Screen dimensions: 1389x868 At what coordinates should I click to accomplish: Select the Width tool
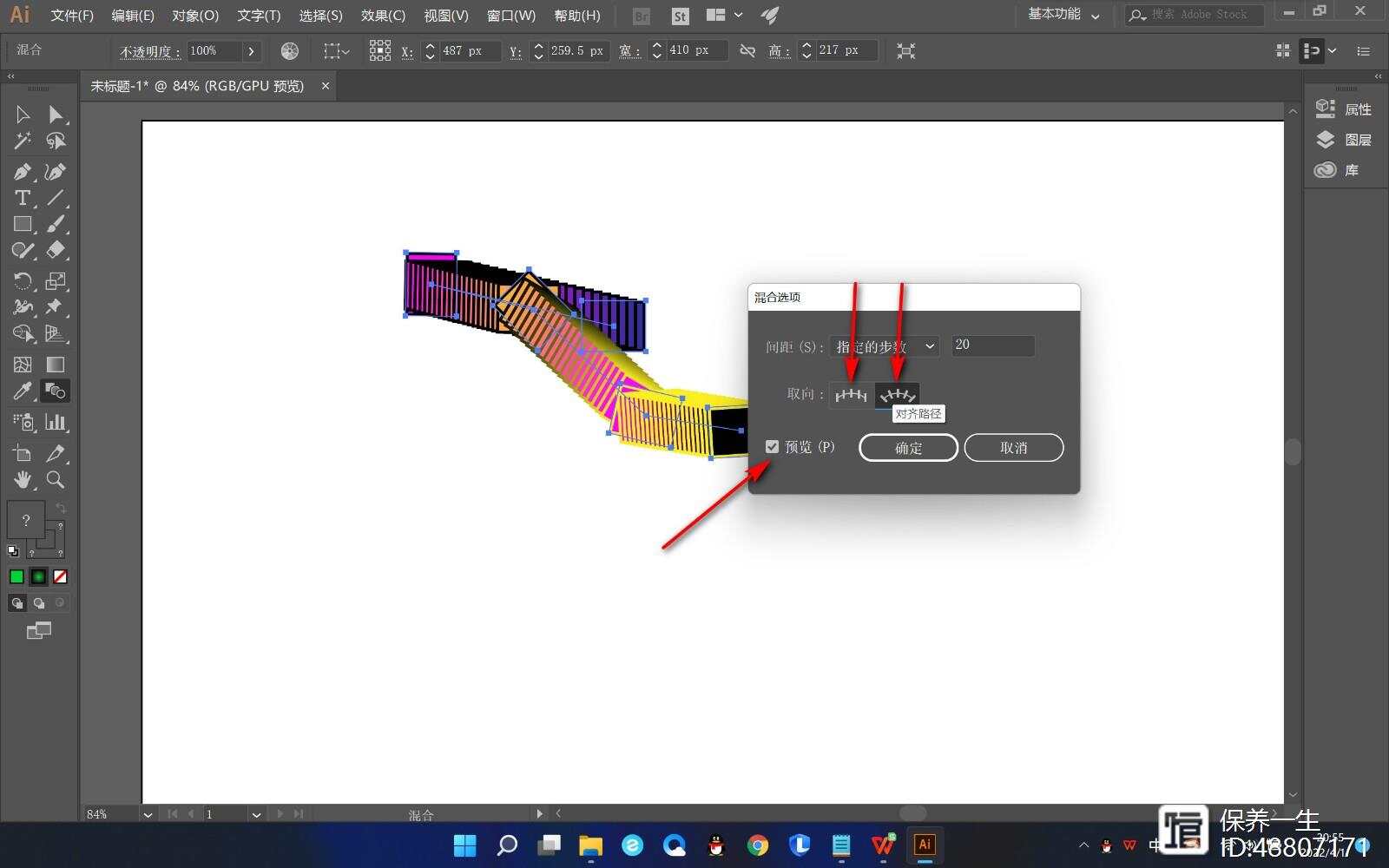tap(23, 307)
